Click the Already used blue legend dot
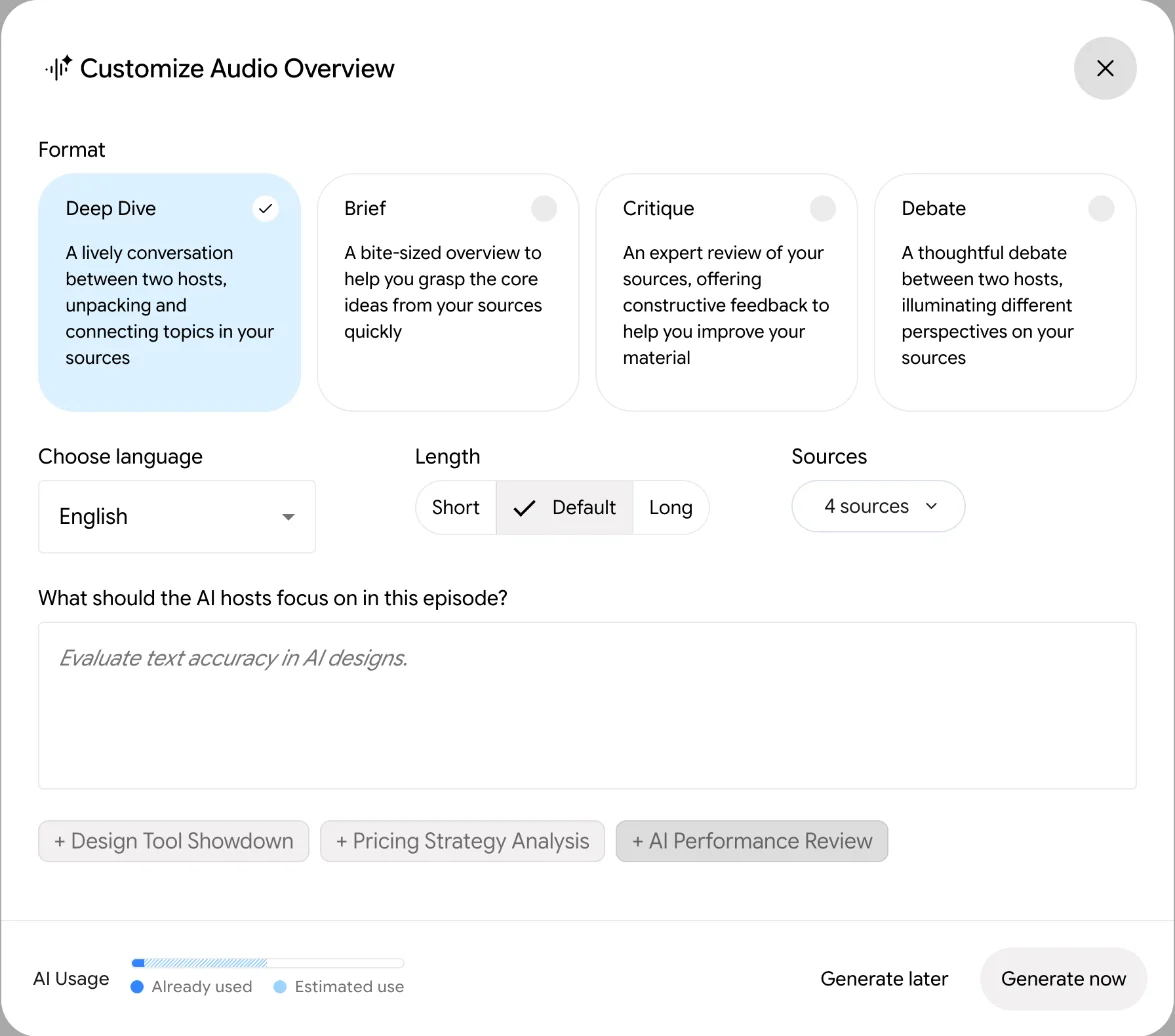This screenshot has height=1036, width=1175. coord(137,987)
